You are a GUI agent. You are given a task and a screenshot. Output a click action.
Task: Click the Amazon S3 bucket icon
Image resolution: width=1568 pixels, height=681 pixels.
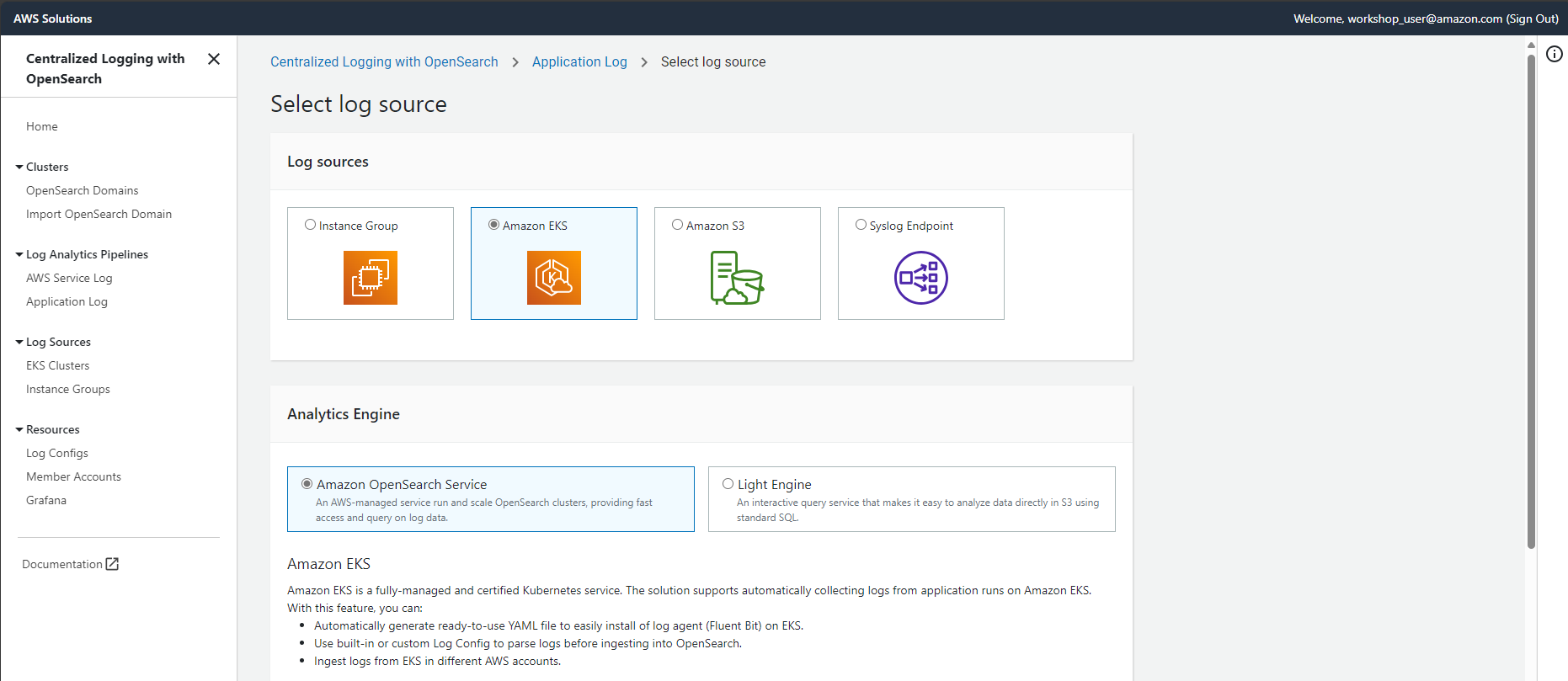pos(737,278)
